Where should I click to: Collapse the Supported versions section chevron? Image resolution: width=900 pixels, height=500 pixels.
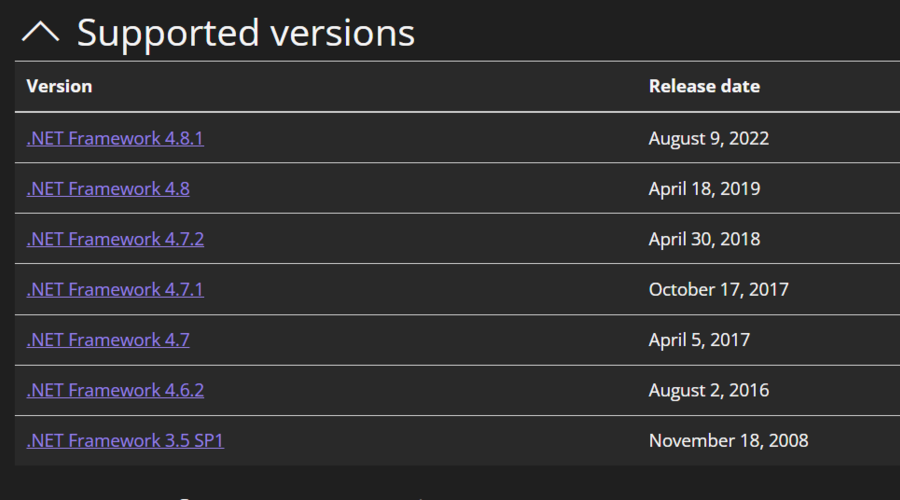[x=41, y=33]
